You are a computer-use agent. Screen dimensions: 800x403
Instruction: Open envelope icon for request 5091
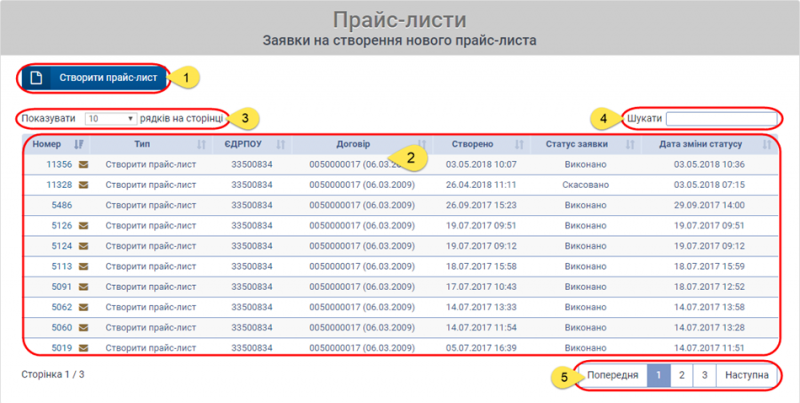point(84,287)
